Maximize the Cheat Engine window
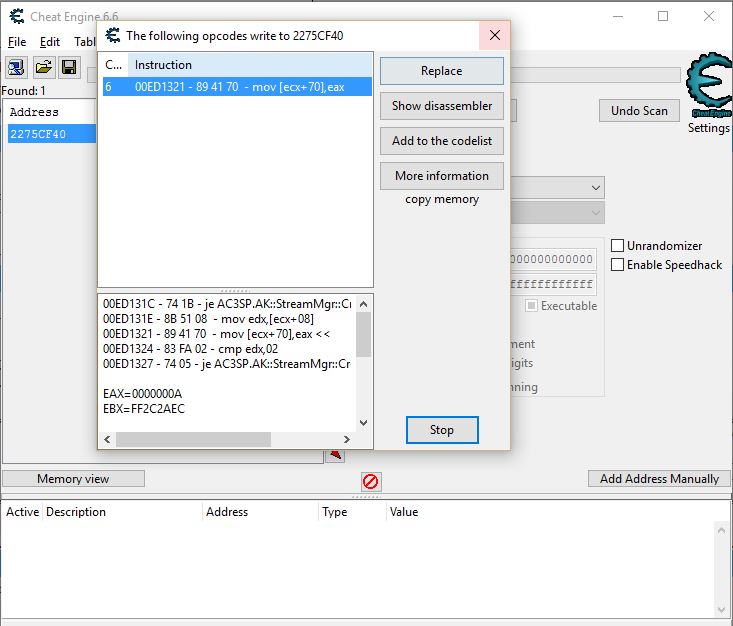 click(663, 16)
